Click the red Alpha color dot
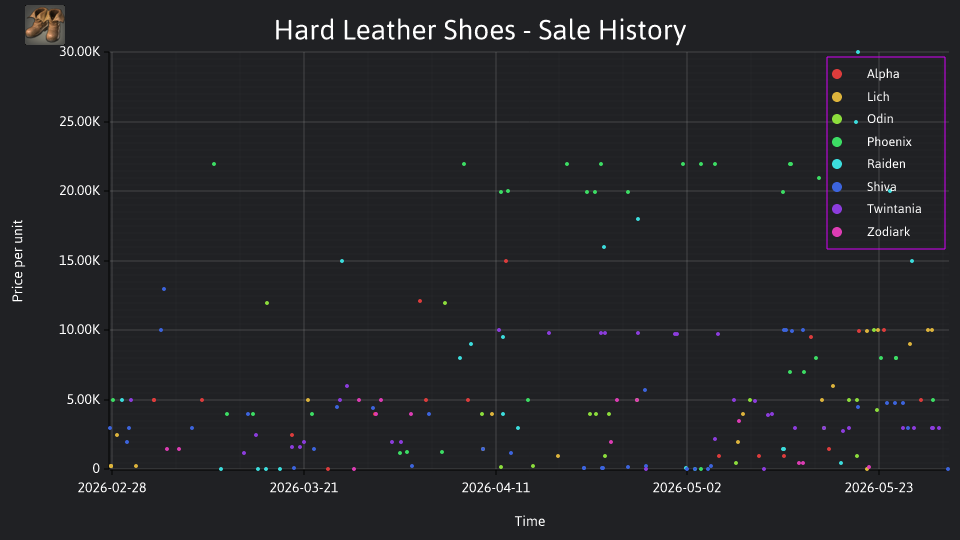Screen dimensions: 960x540 pyautogui.click(x=837, y=74)
